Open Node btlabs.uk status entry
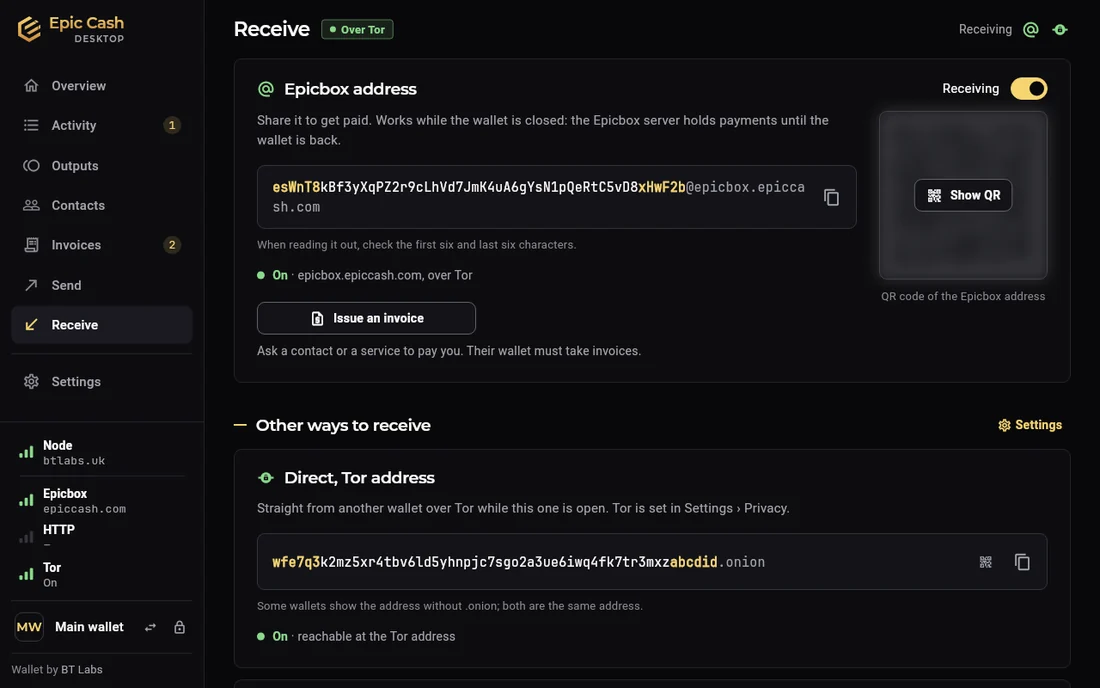 (x=102, y=452)
